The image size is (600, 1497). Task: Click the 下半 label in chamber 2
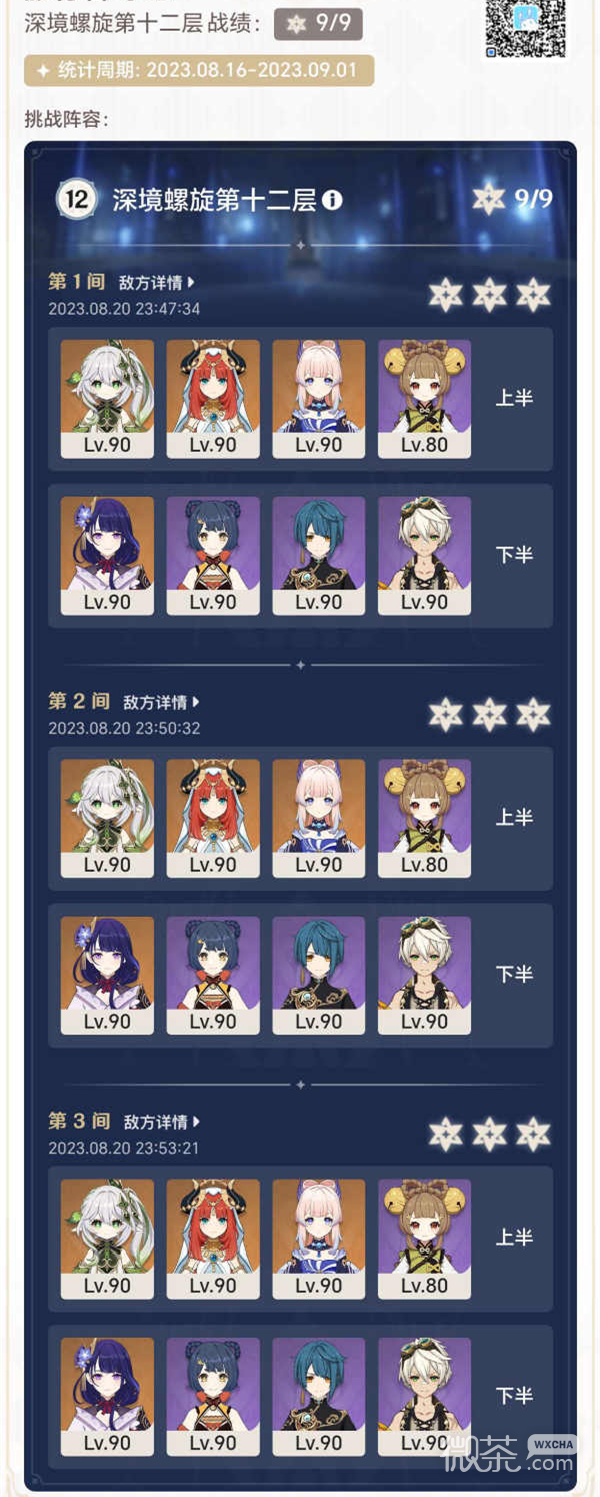514,974
